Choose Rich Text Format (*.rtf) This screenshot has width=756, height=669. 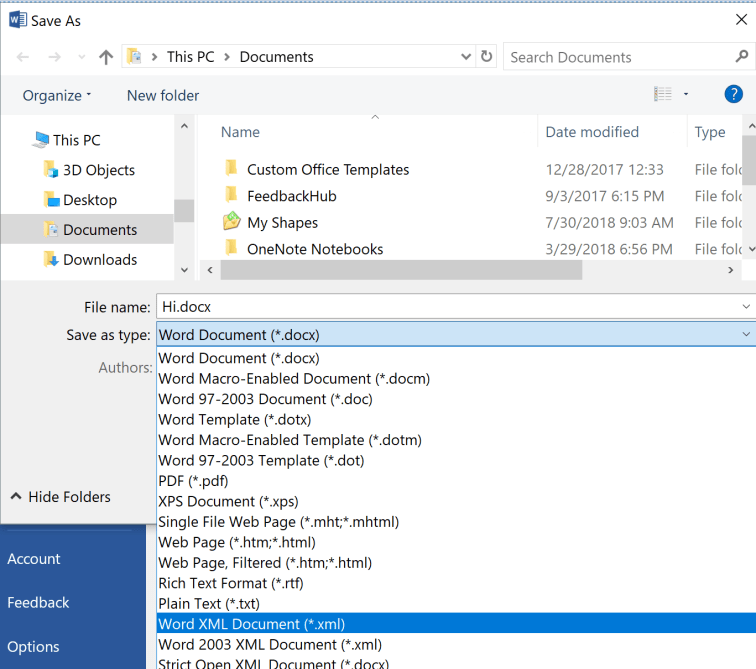456,584
